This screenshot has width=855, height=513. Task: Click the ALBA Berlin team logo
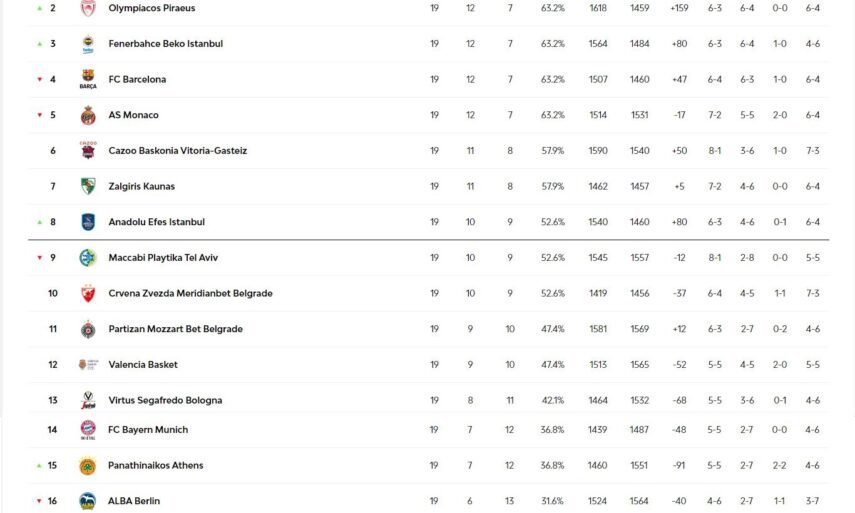pyautogui.click(x=88, y=501)
